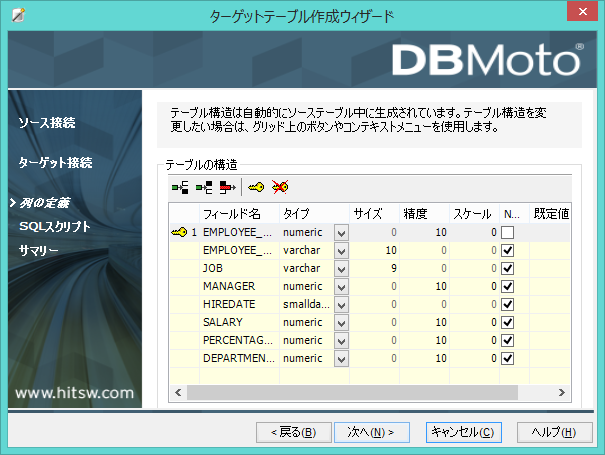
Task: Click the size value 9 for JOB
Action: click(375, 268)
